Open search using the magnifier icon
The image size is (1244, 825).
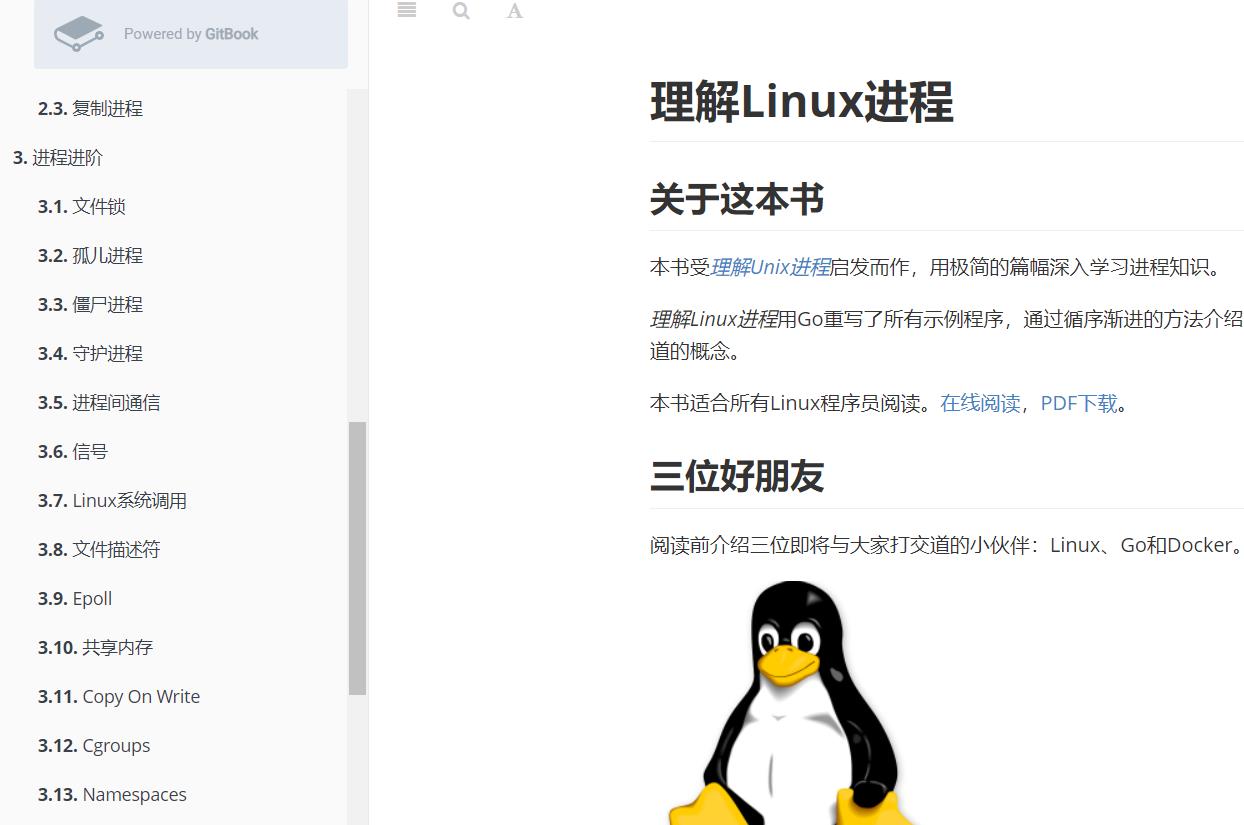pos(460,11)
